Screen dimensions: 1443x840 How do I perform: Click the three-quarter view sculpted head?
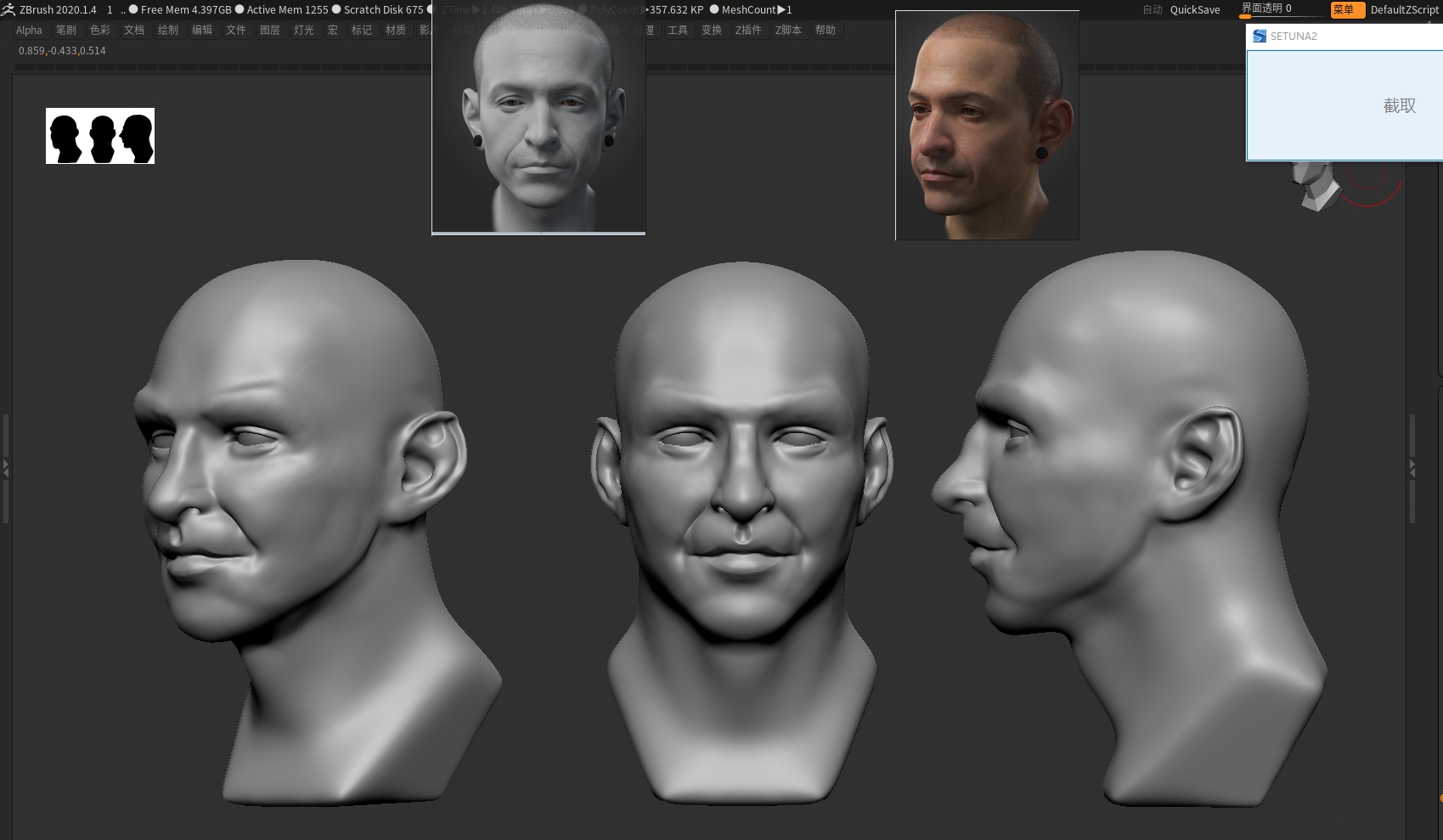(317, 533)
